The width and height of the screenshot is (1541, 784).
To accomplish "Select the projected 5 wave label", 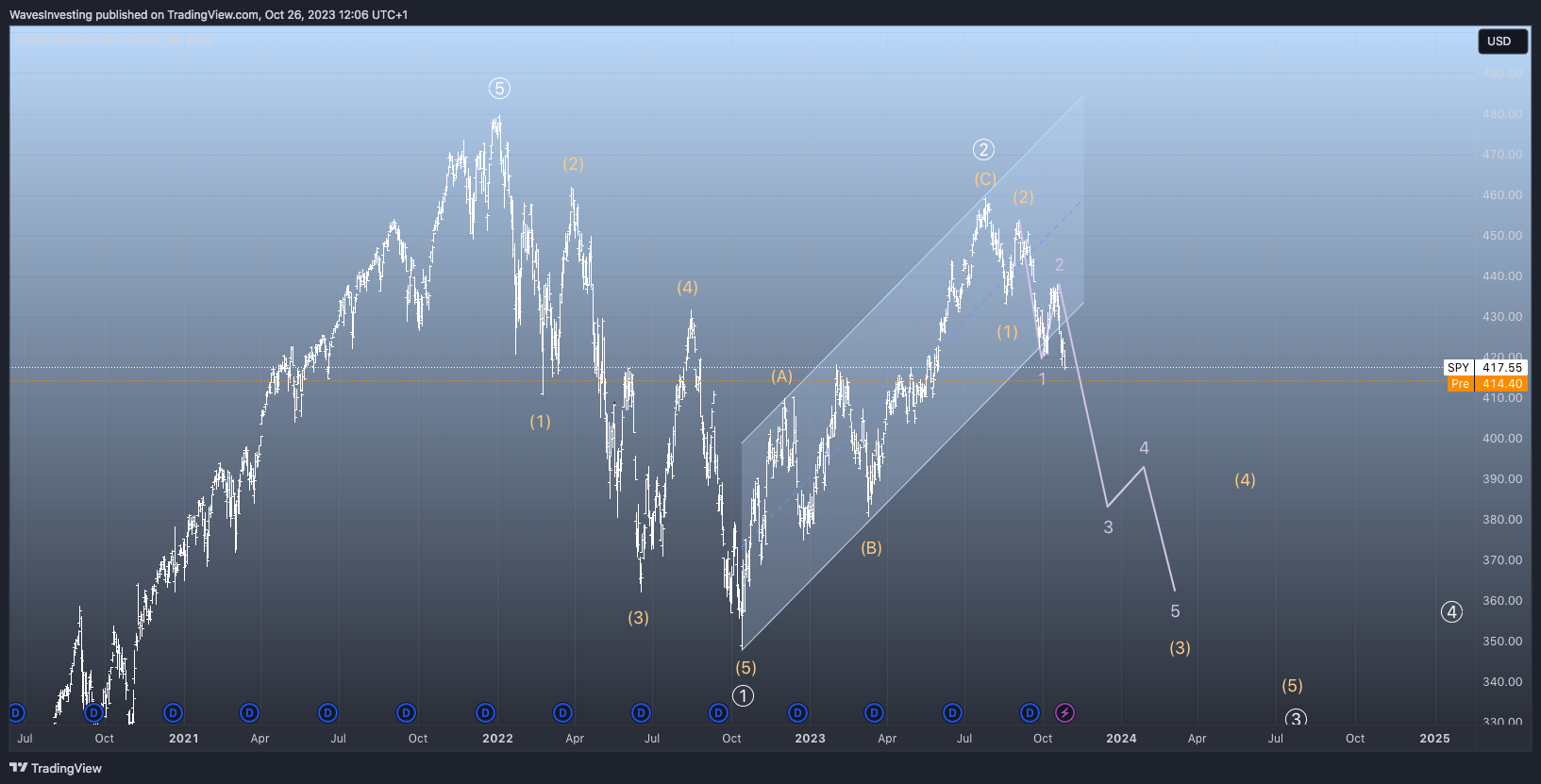I will click(x=1175, y=611).
